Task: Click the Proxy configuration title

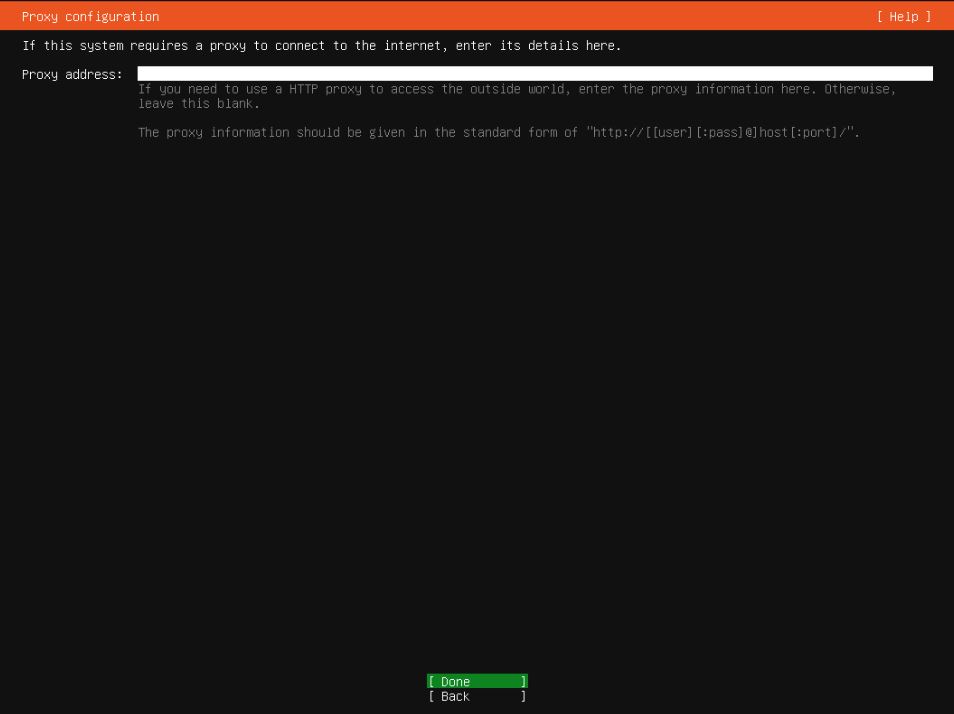Action: coord(90,16)
